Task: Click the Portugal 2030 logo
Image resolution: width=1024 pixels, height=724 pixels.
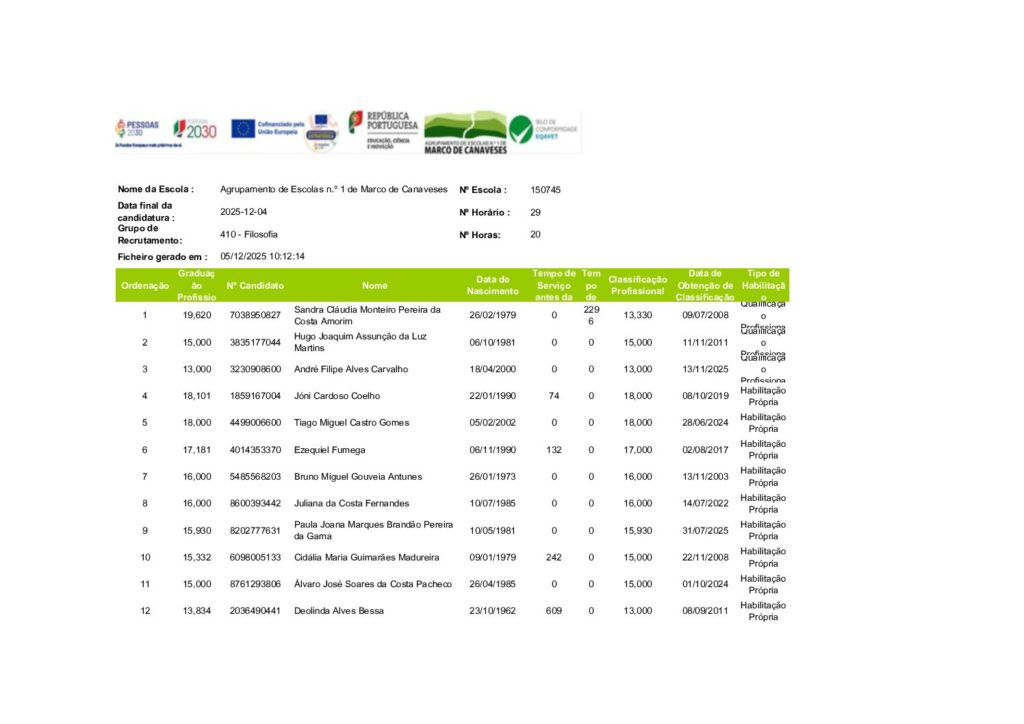Action: point(194,129)
